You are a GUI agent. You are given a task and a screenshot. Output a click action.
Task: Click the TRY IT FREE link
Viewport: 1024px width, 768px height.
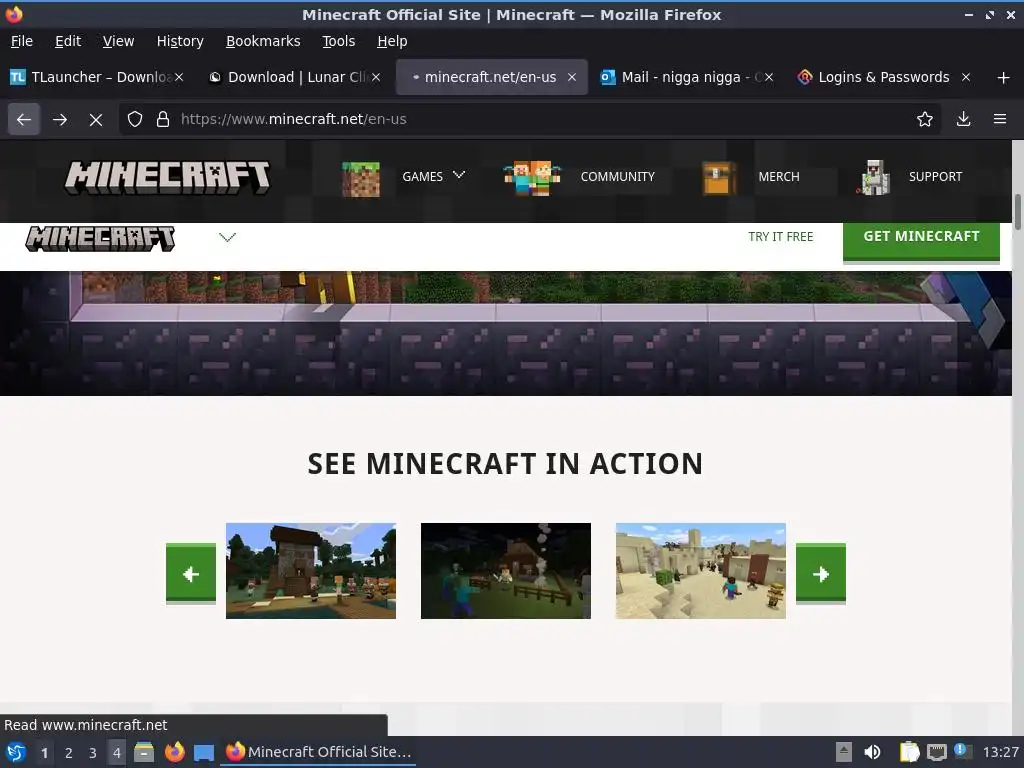click(780, 236)
